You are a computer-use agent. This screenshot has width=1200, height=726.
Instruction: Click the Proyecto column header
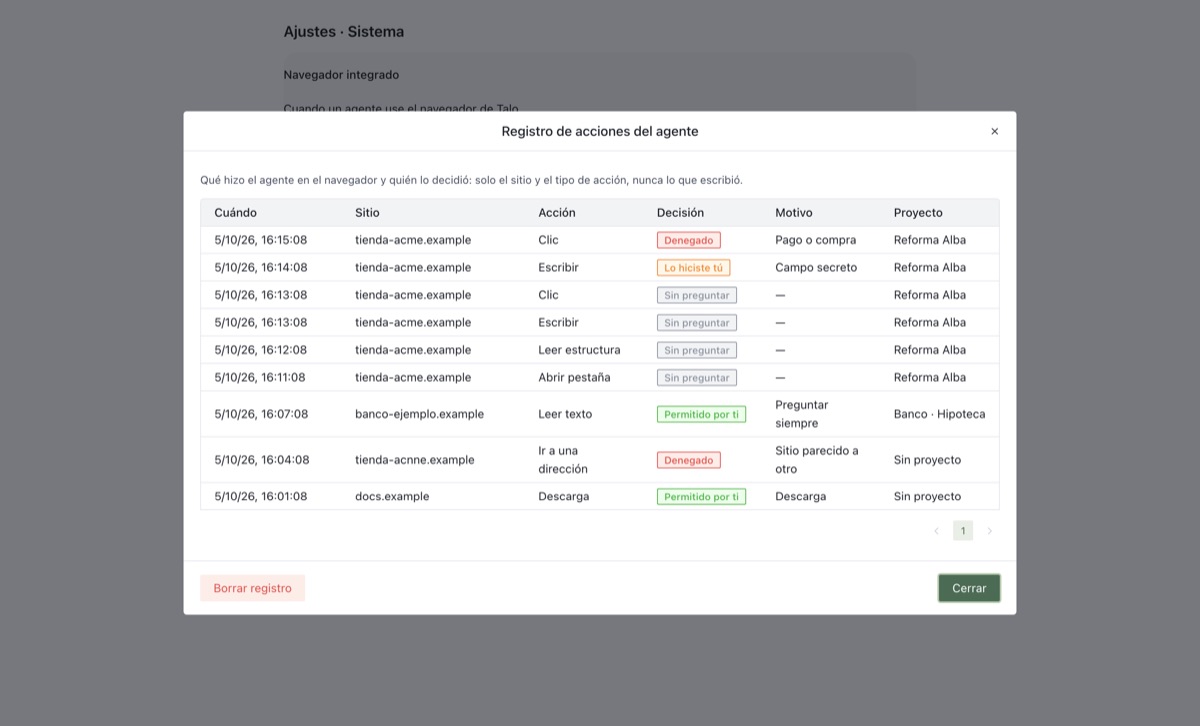(x=918, y=213)
